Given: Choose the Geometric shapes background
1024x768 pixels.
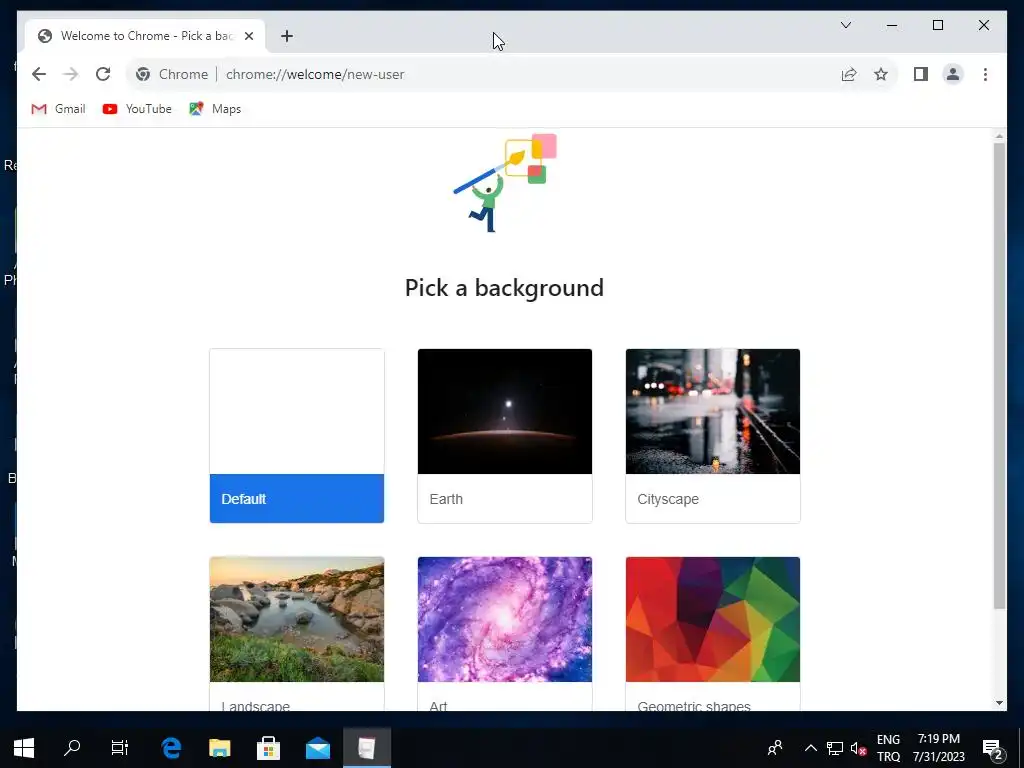Looking at the screenshot, I should point(712,633).
